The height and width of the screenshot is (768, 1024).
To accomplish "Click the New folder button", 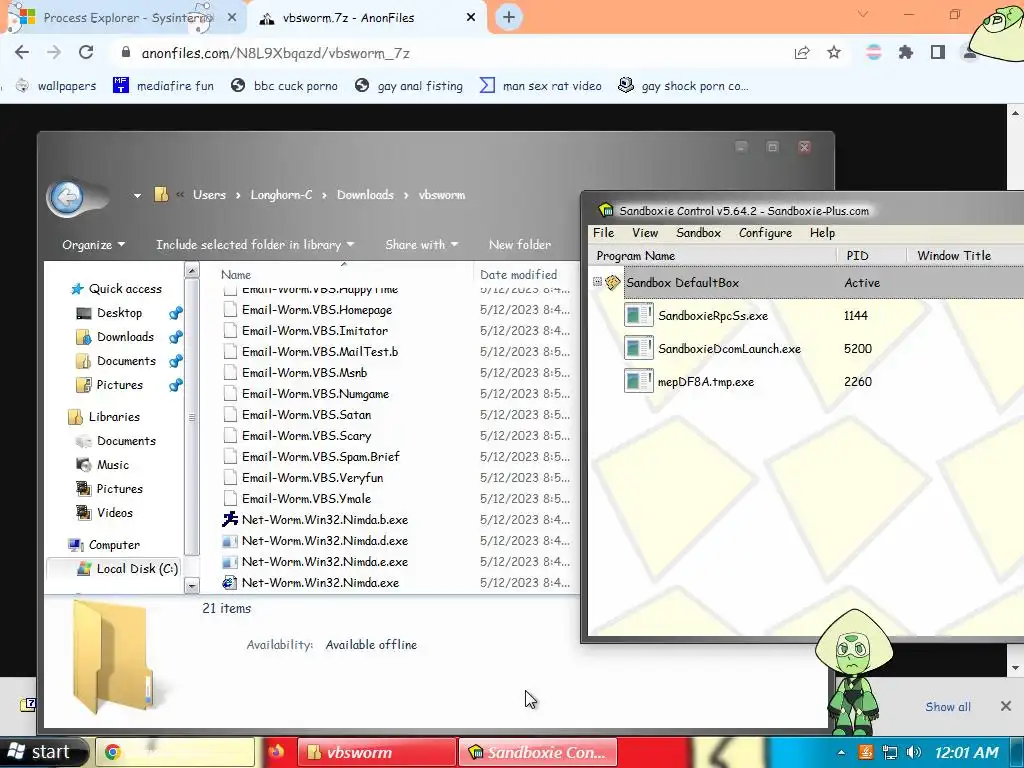I will [520, 245].
